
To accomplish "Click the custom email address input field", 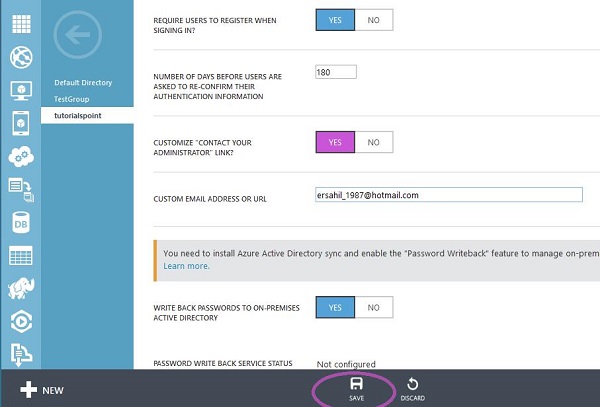I will pyautogui.click(x=447, y=195).
